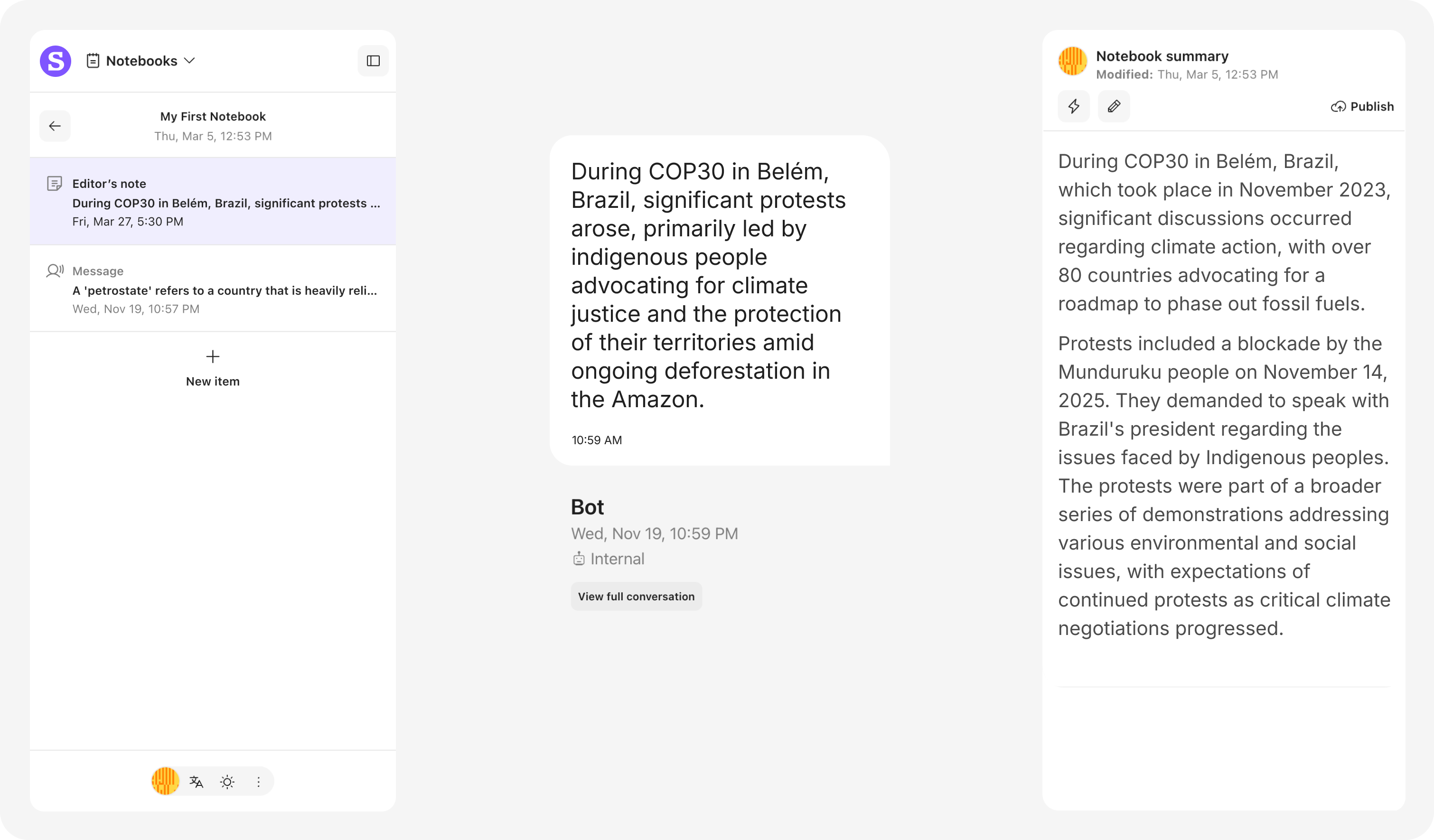Publish the notebook summary
The height and width of the screenshot is (840, 1434).
click(x=1362, y=106)
